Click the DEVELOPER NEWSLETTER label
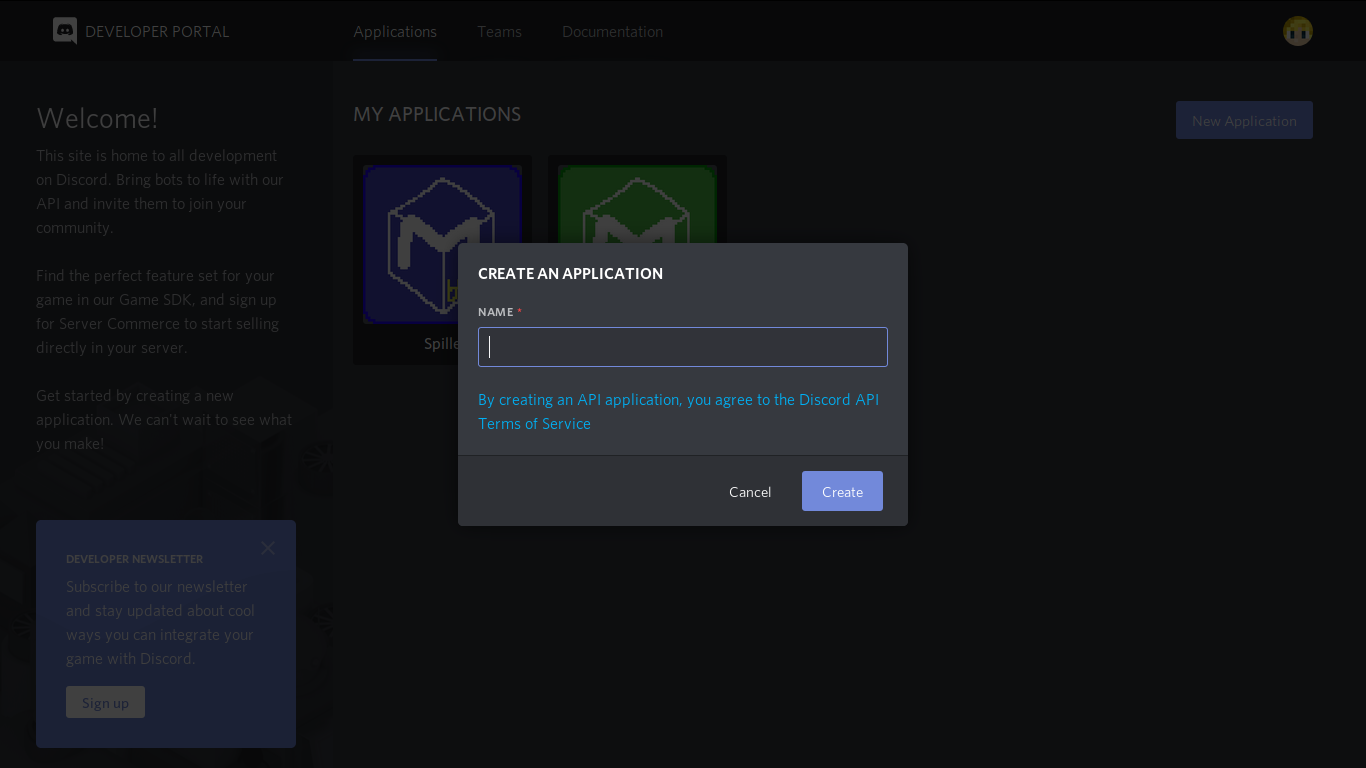1366x768 pixels. pyautogui.click(x=134, y=559)
